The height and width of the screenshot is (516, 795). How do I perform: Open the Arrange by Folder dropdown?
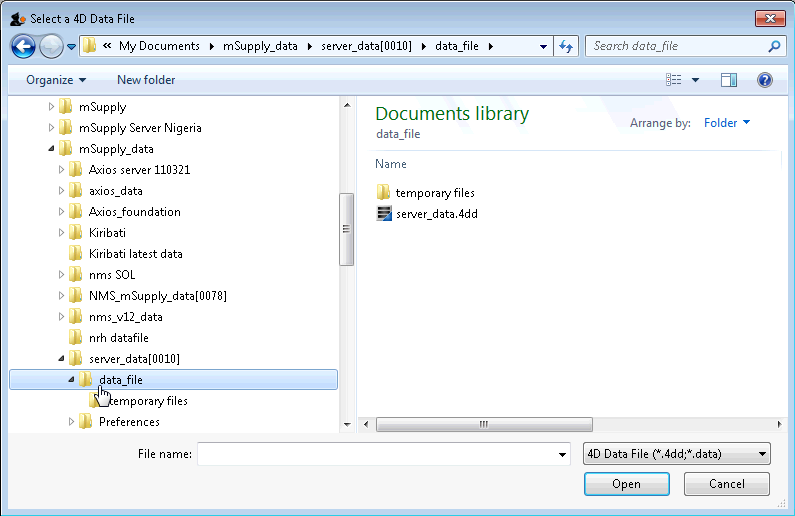coord(727,123)
